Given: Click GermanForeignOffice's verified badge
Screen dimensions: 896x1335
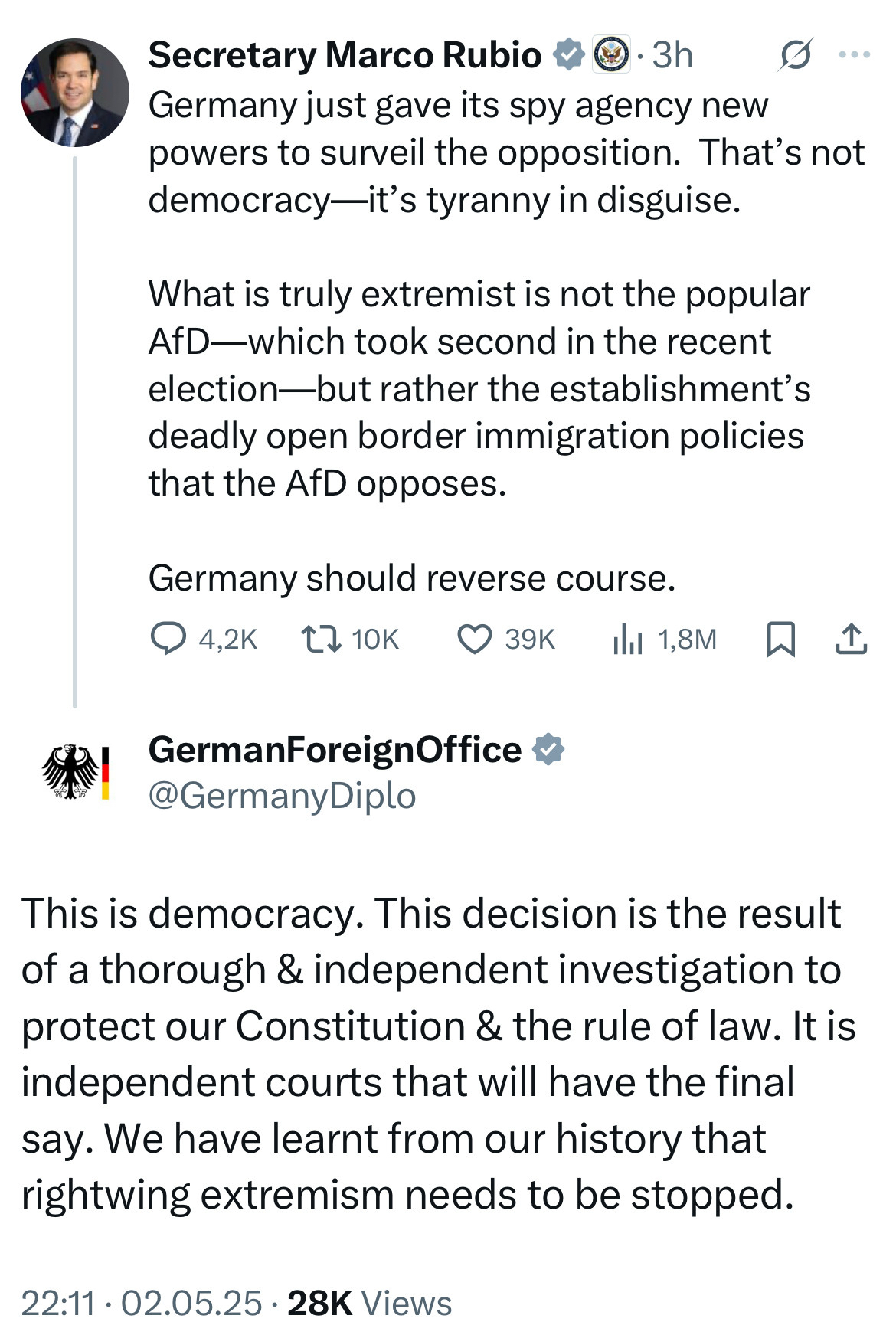Looking at the screenshot, I should [x=548, y=749].
